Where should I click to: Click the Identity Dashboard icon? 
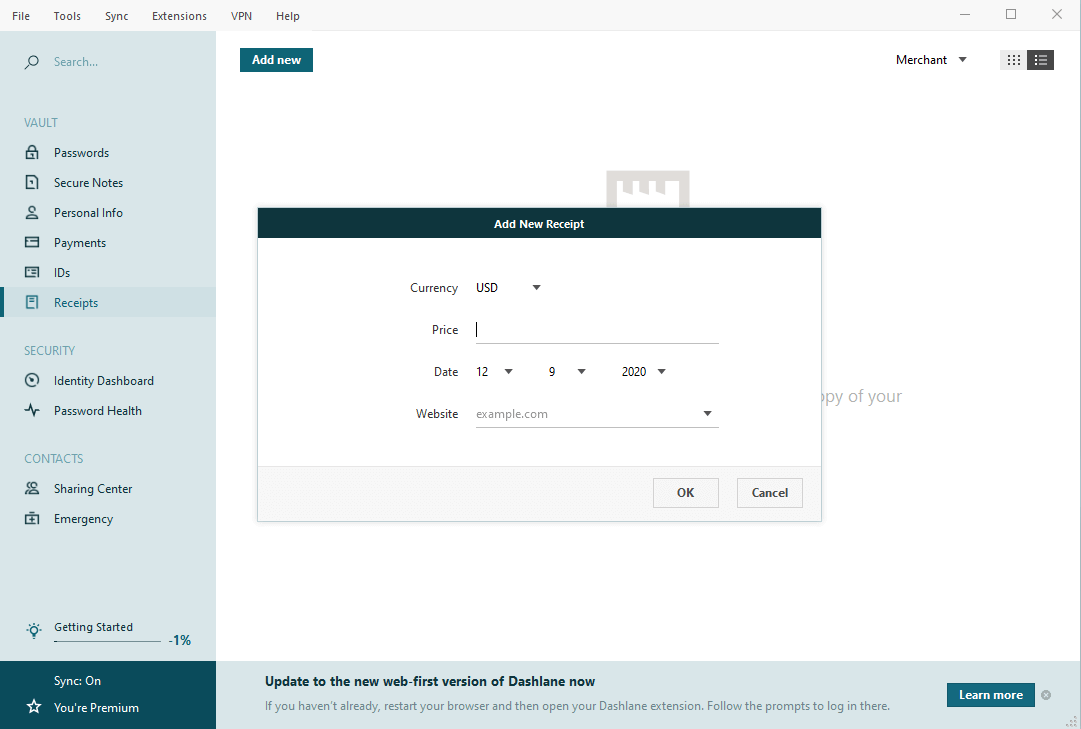click(x=32, y=380)
